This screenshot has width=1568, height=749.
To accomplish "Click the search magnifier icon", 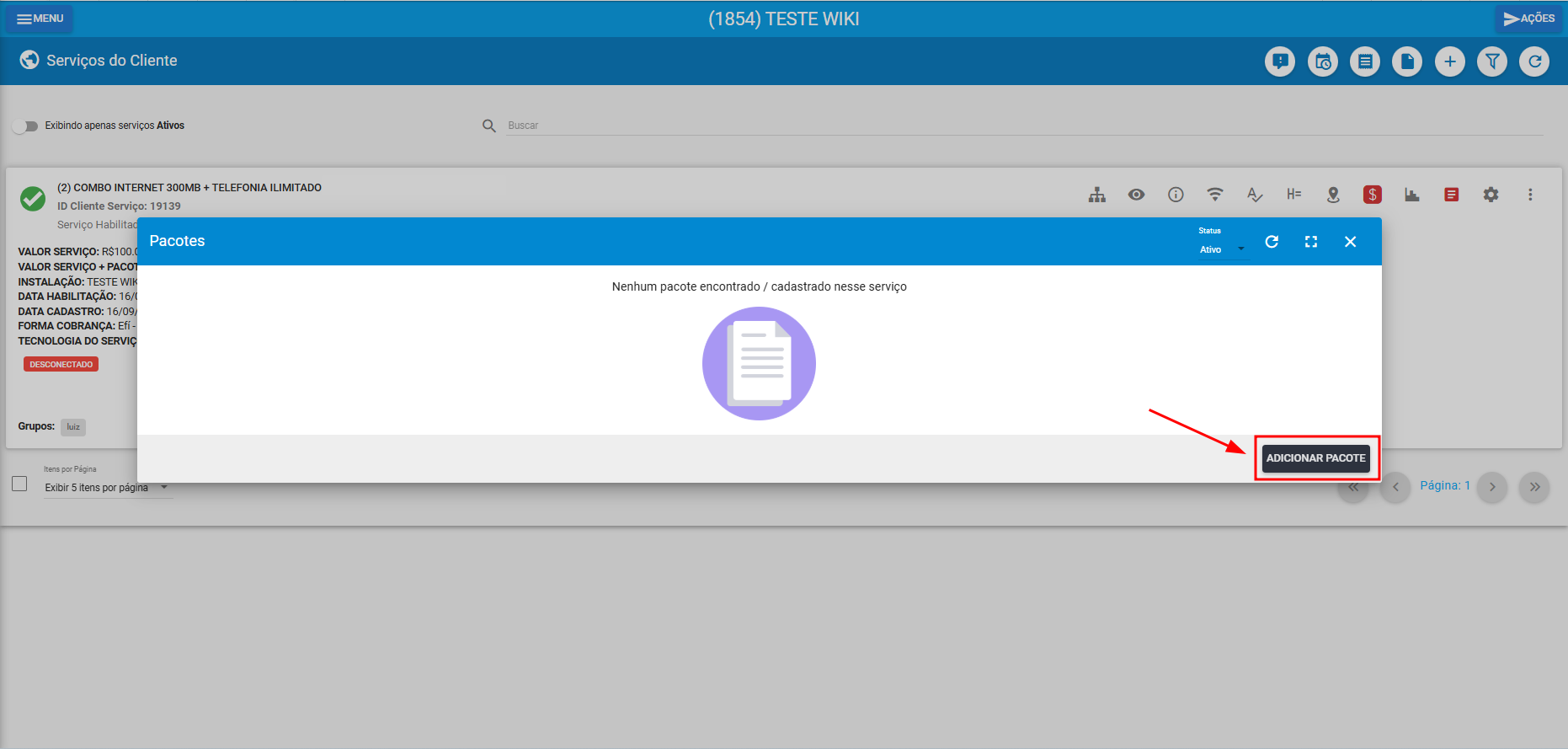I will 489,126.
